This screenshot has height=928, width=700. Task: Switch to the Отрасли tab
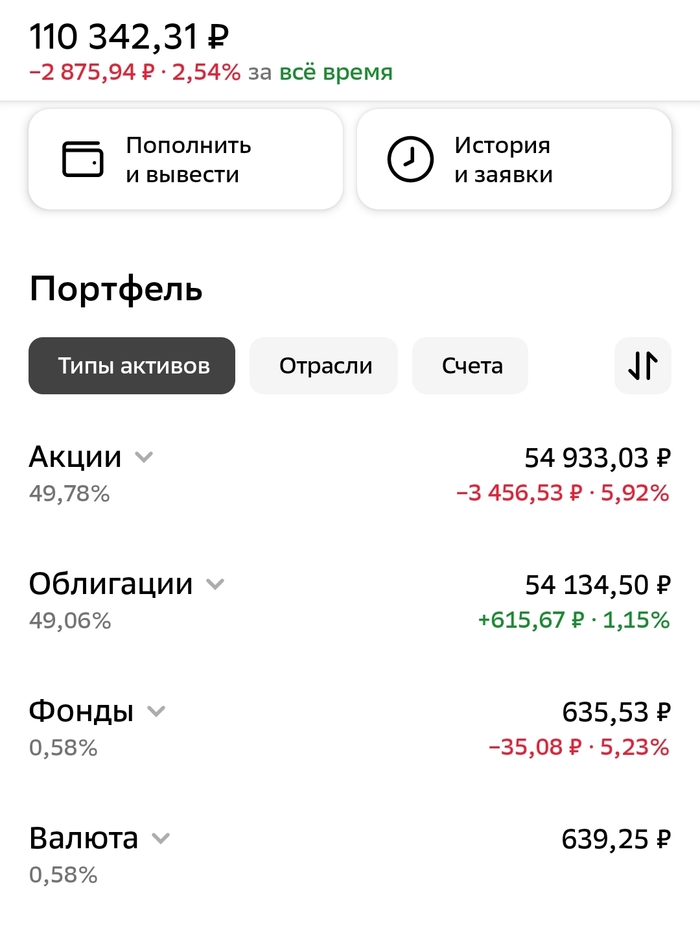point(325,366)
